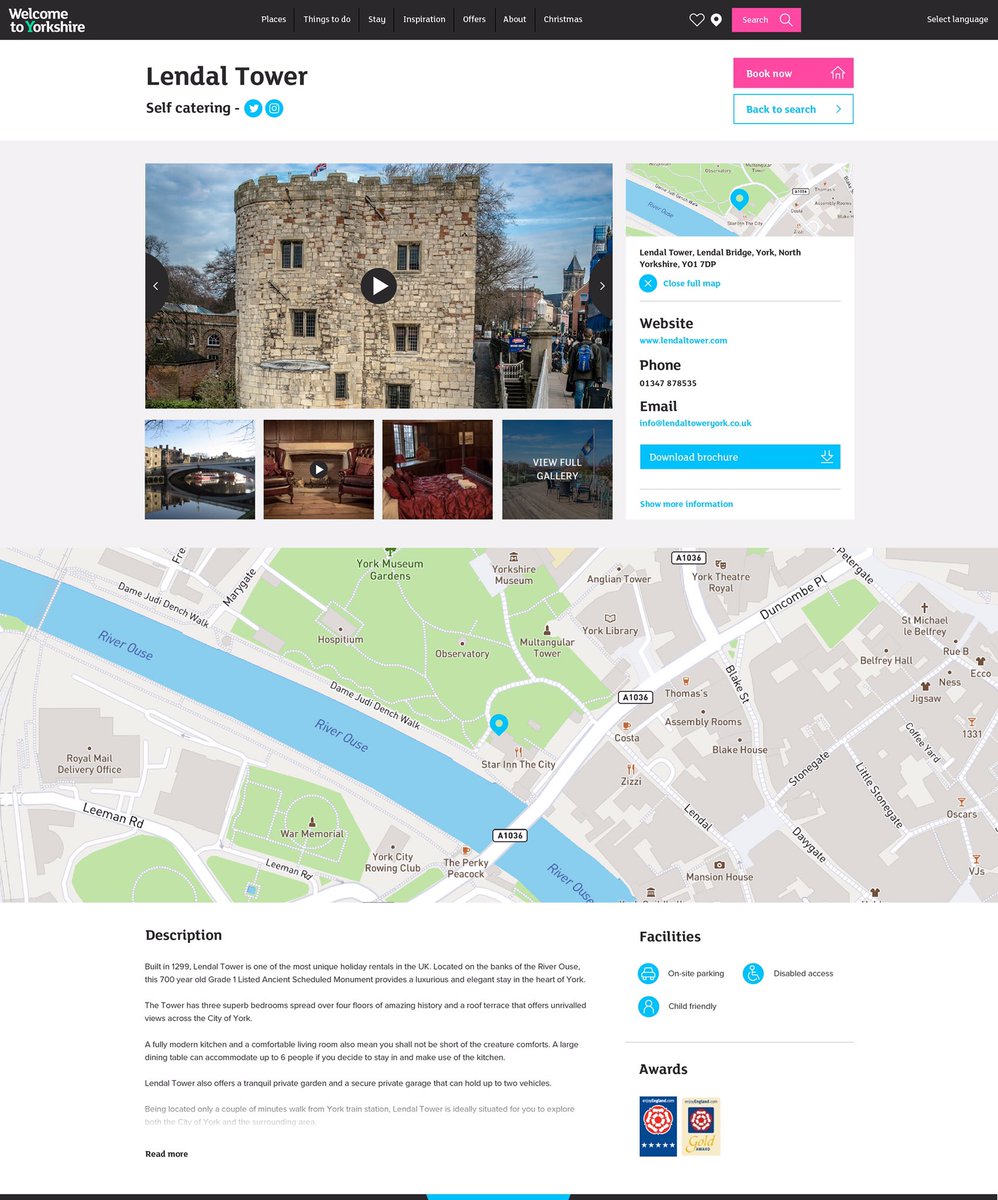This screenshot has height=1200, width=998.
Task: Click the Disabled access facility icon
Action: 752,973
